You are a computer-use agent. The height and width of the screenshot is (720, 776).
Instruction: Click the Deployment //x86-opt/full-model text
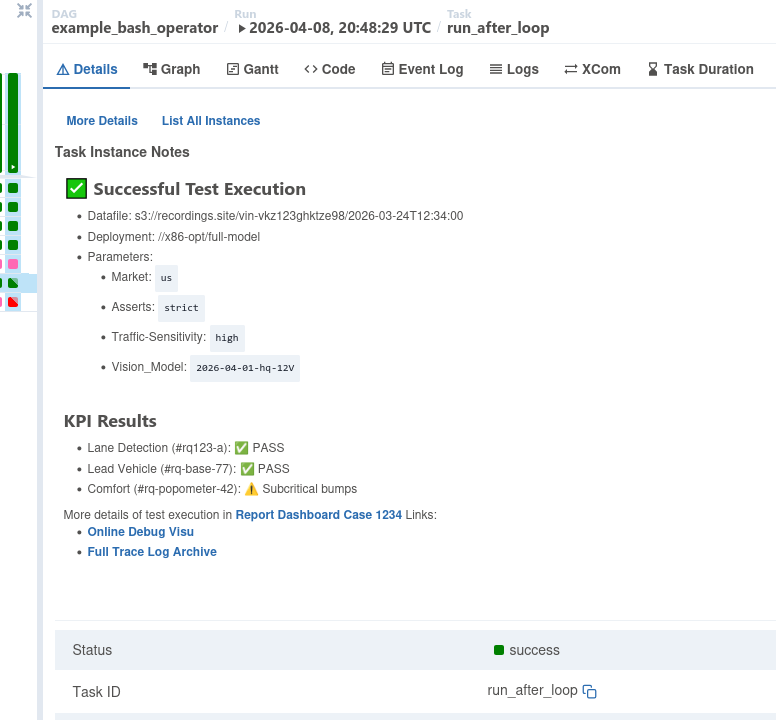click(174, 237)
